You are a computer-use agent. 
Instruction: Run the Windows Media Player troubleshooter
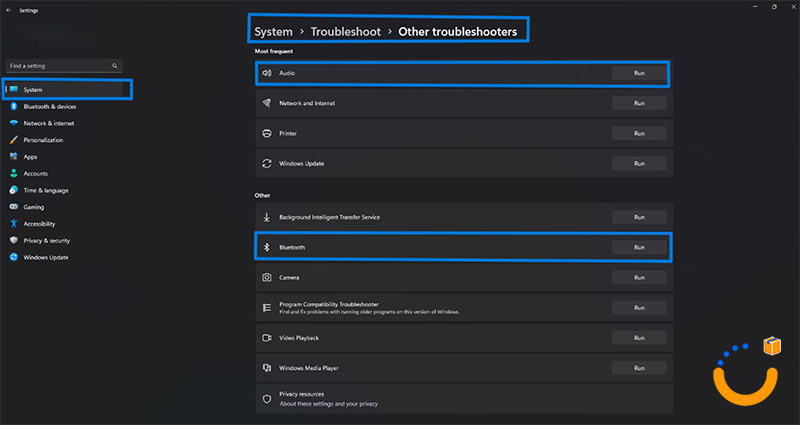click(x=639, y=368)
